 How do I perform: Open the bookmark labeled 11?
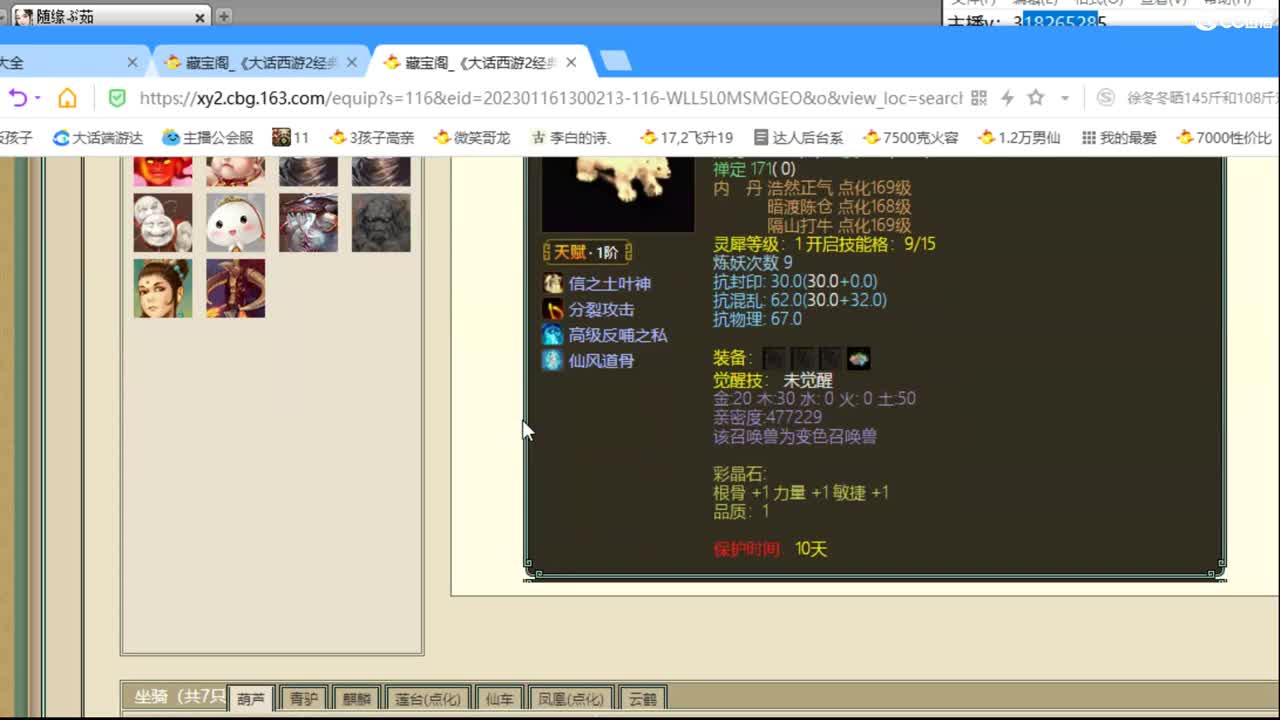tap(290, 137)
